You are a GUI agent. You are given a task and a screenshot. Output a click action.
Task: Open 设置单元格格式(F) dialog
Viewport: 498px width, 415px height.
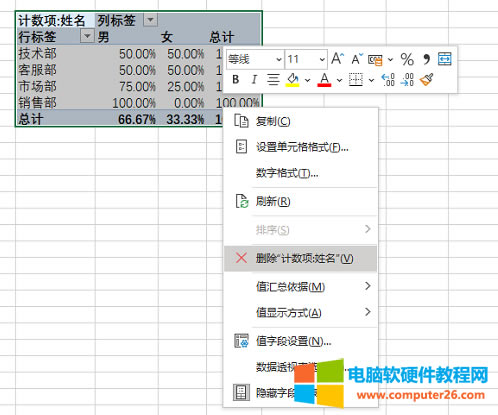click(x=300, y=147)
